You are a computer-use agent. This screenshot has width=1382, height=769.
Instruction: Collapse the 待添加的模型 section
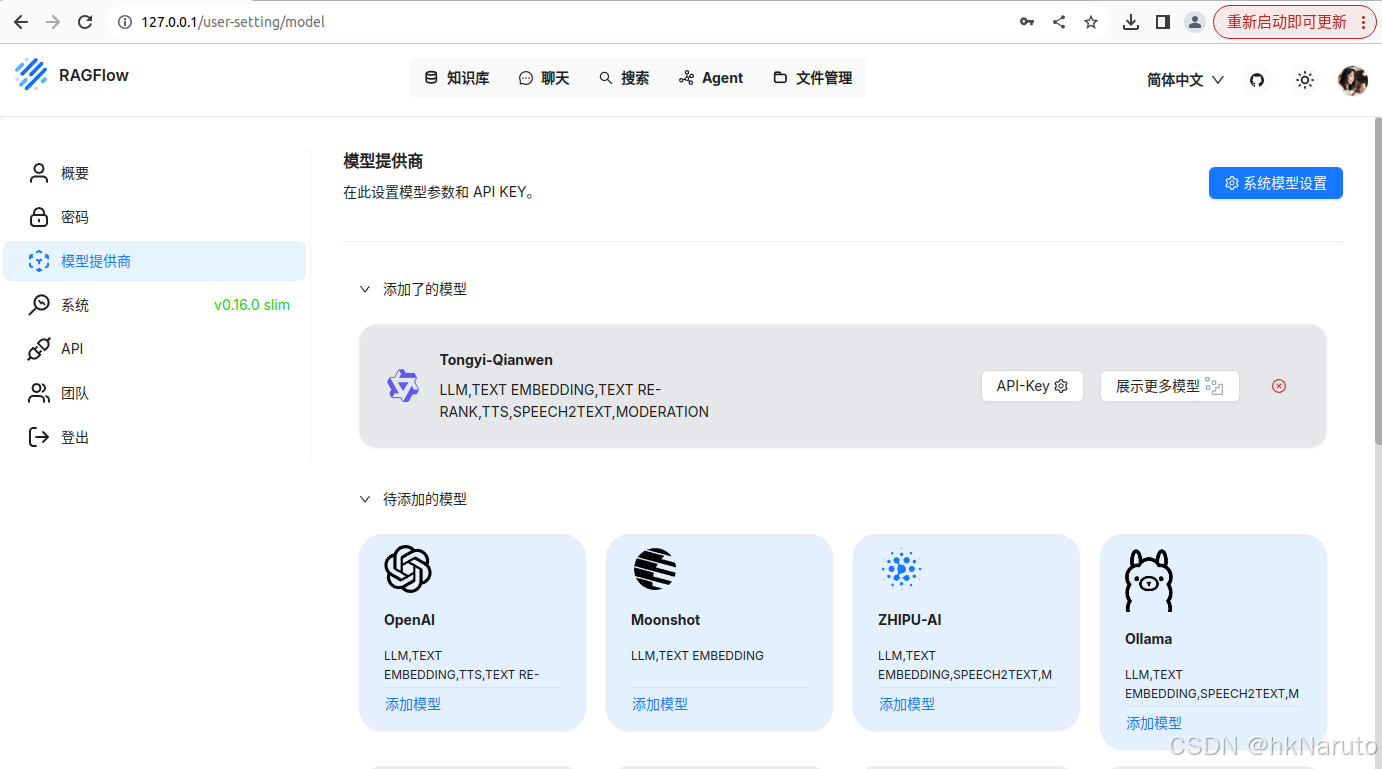[x=365, y=499]
